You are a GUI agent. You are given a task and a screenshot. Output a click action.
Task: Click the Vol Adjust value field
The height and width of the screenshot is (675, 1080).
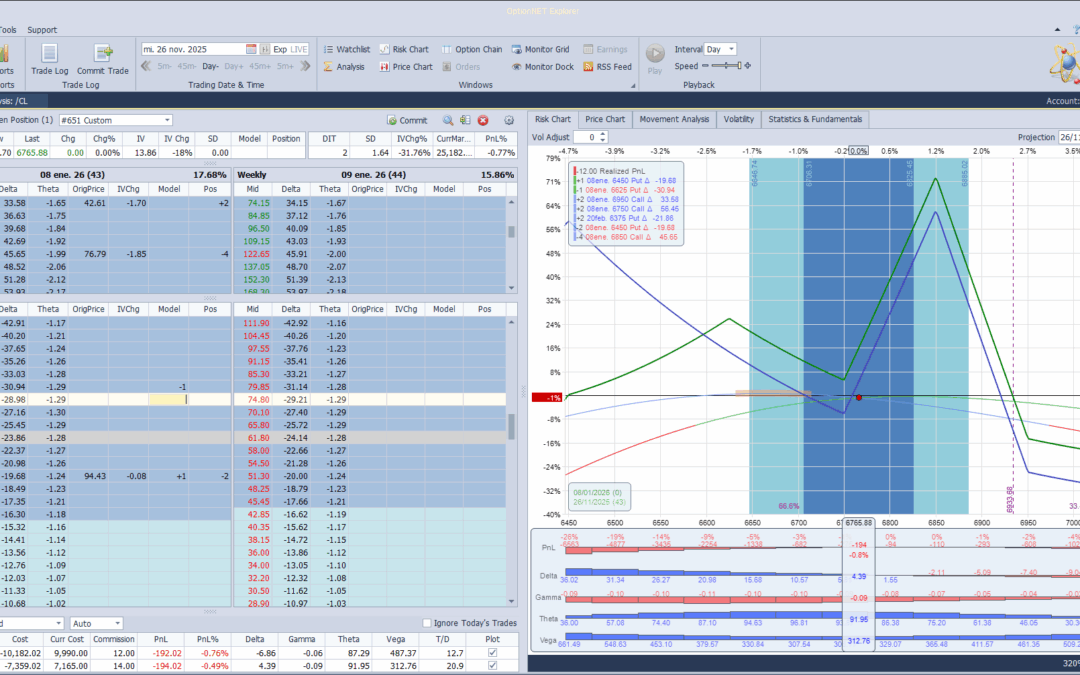click(x=586, y=137)
